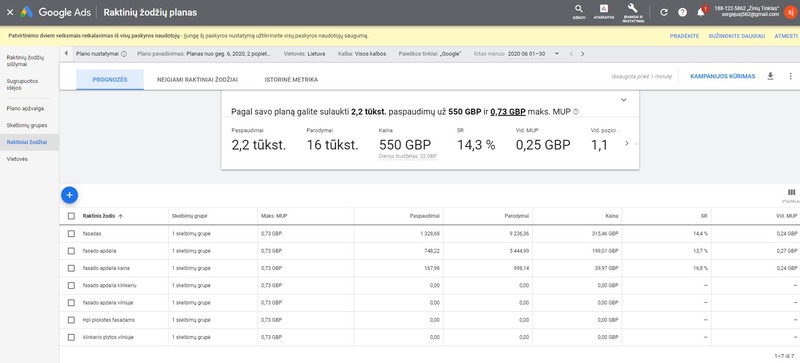This screenshot has height=363, width=800.
Task: Click the help icon after maks. MUP
Action: pyautogui.click(x=576, y=111)
